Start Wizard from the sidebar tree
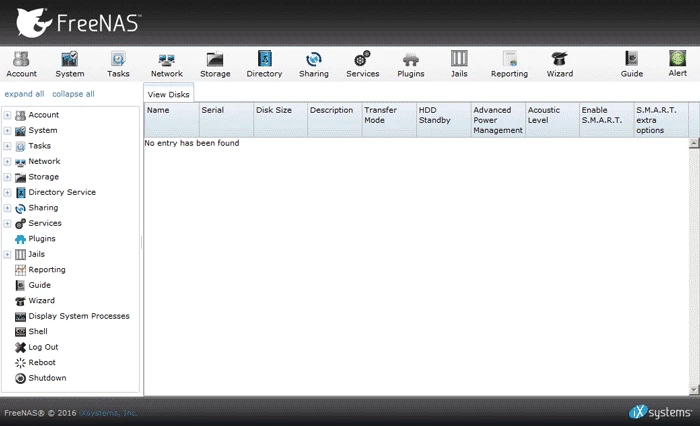Viewport: 700px width, 426px height. tap(41, 301)
